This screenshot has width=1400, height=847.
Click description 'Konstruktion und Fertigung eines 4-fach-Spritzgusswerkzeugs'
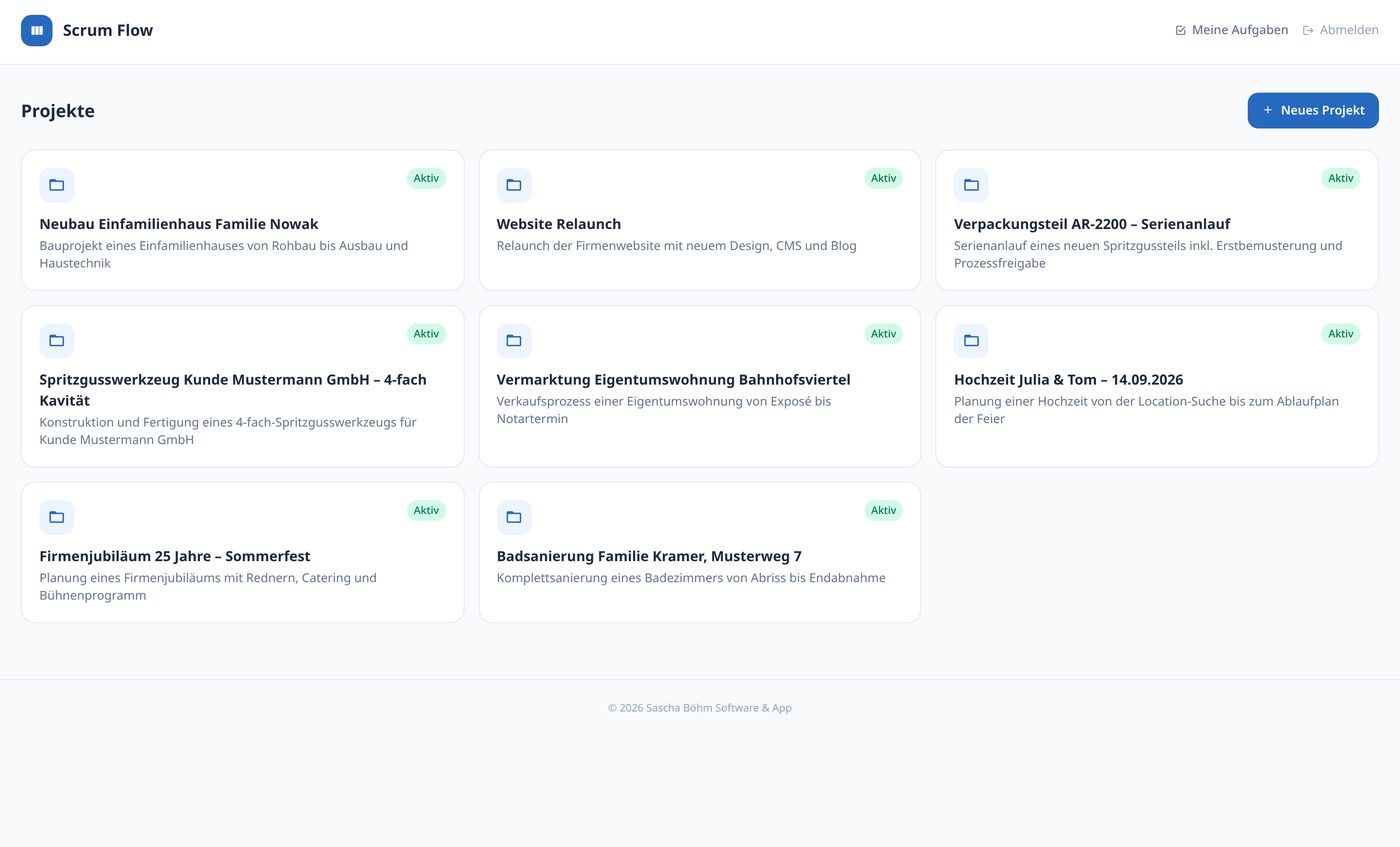[x=228, y=431]
